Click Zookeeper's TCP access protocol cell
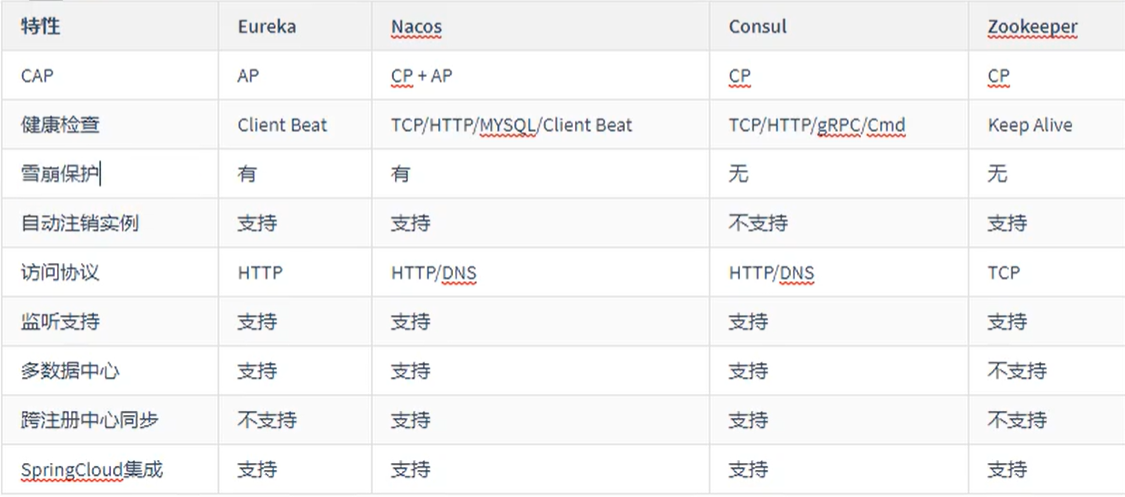Image resolution: width=1125 pixels, height=497 pixels. pyautogui.click(x=1003, y=272)
